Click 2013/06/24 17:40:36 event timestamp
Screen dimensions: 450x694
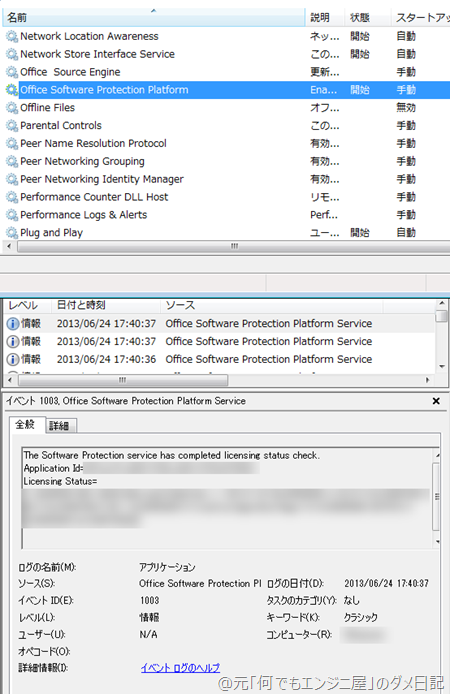tap(106, 359)
